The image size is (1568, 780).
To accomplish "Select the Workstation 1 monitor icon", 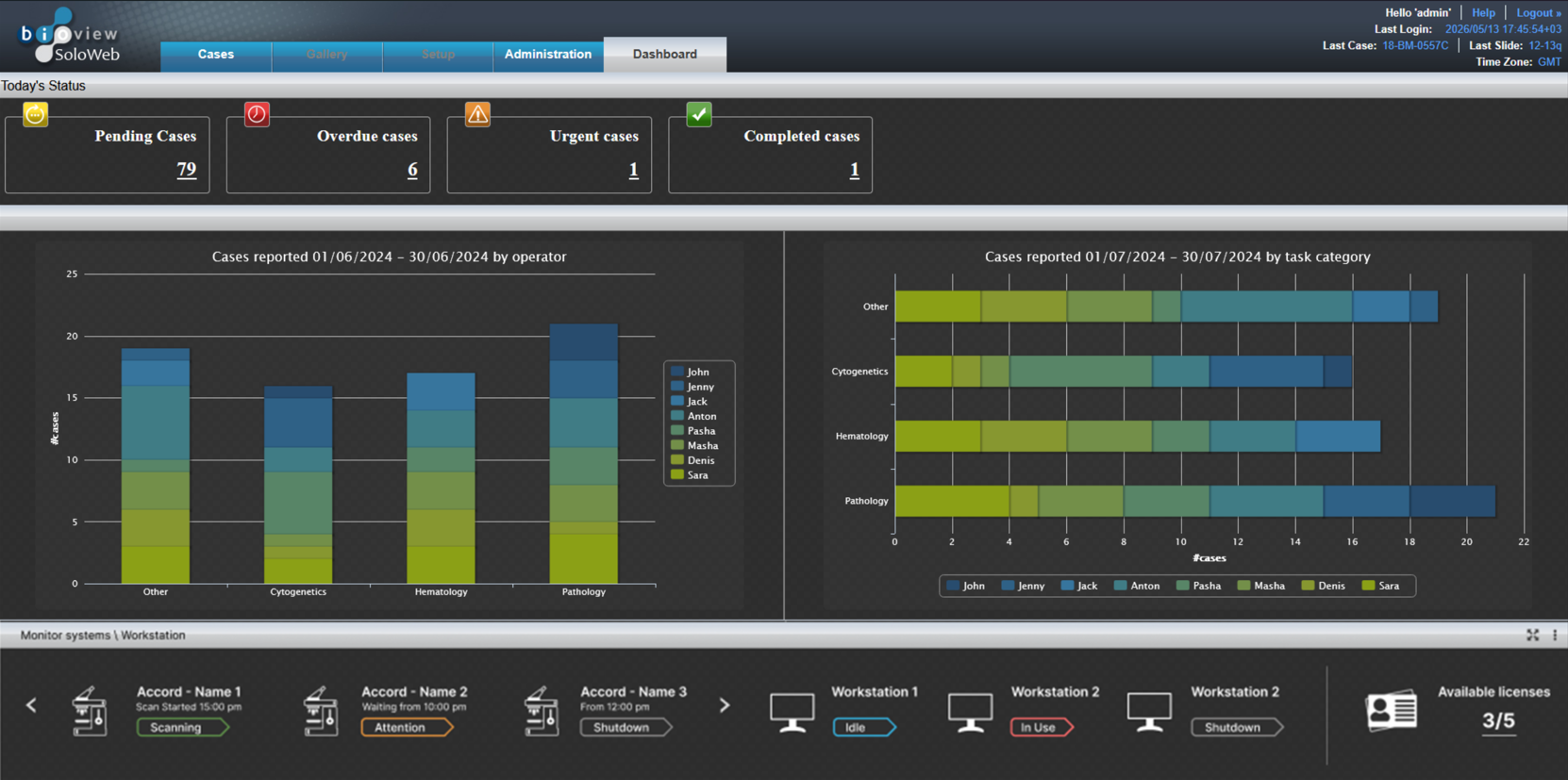I will [792, 712].
